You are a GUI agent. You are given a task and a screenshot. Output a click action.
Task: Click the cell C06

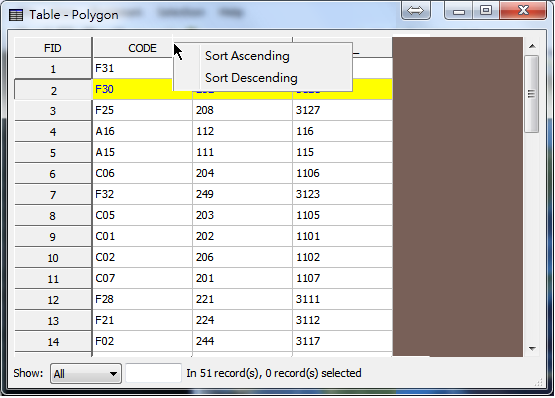(142, 173)
